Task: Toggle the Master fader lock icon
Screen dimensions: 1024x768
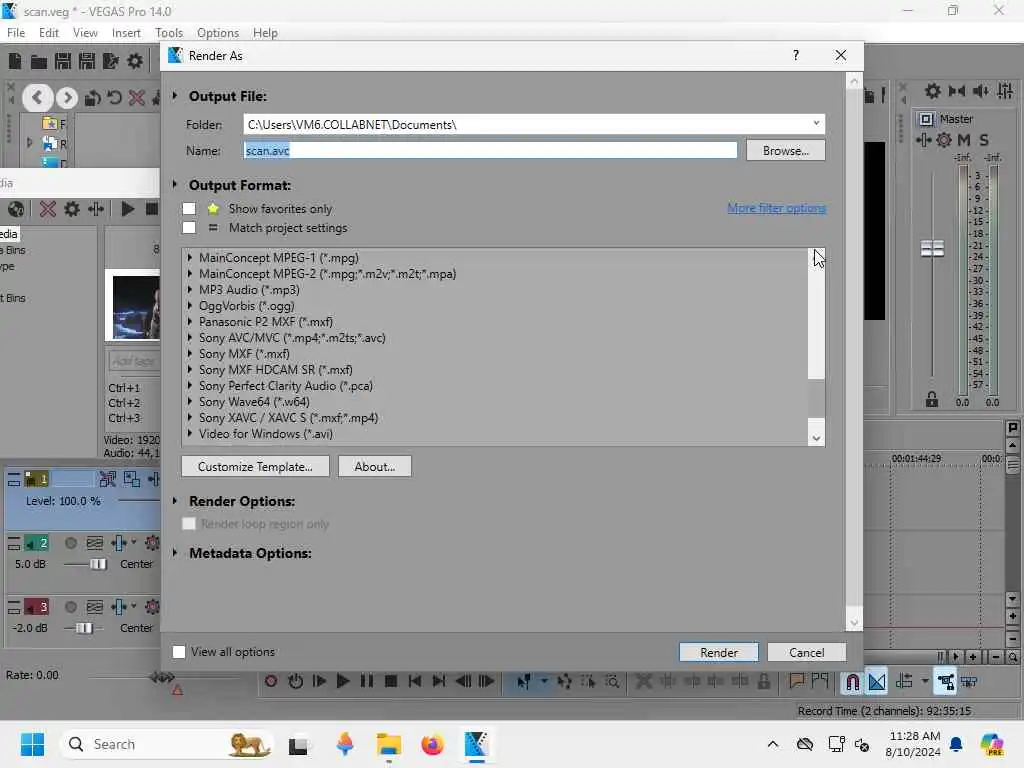Action: [x=932, y=399]
